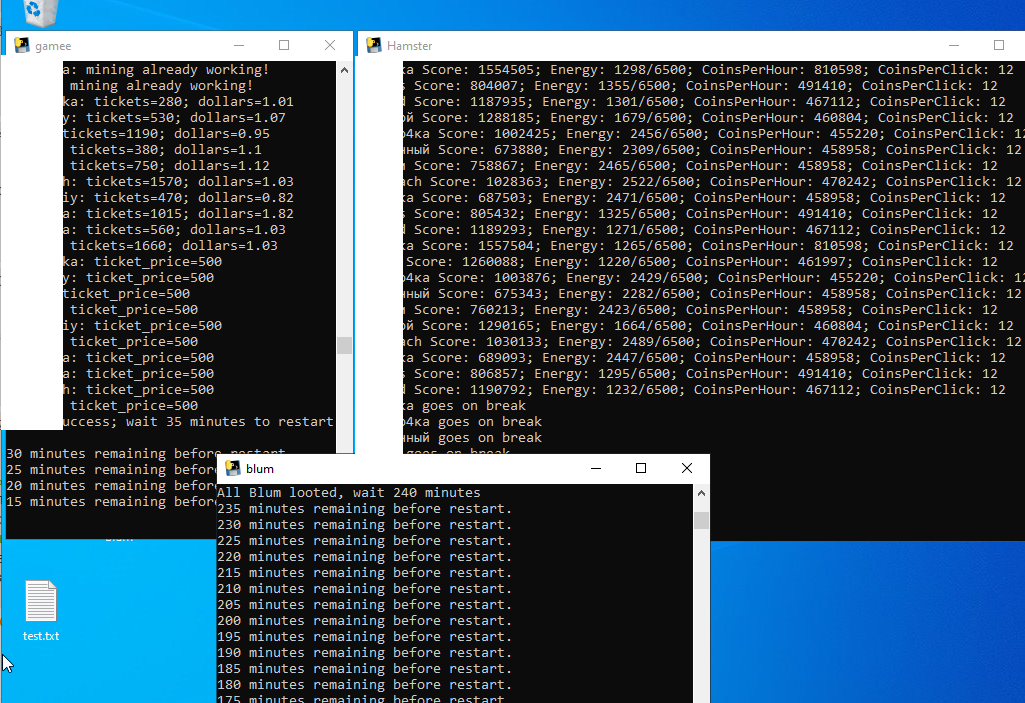
Task: Click the blum scrollbar thumb
Action: coord(701,521)
